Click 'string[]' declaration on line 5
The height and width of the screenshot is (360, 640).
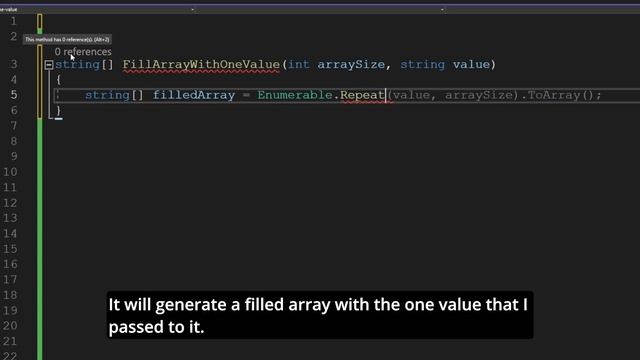[x=114, y=95]
